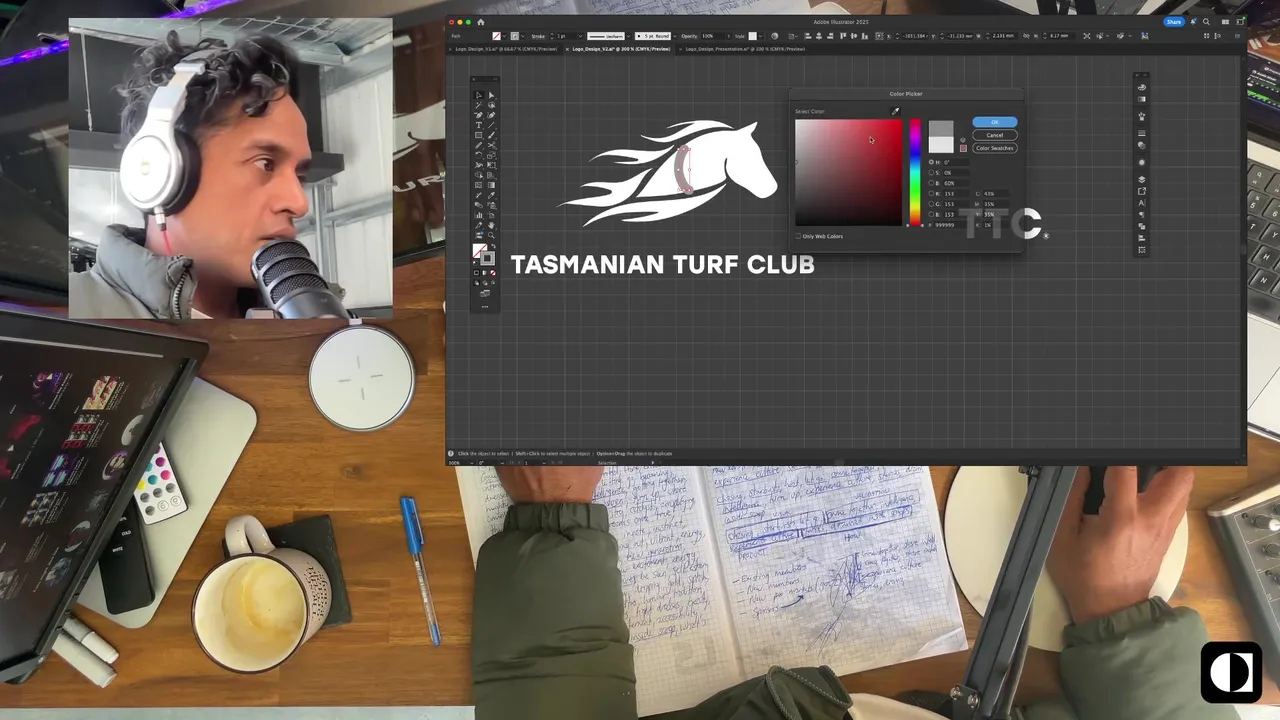Screen dimensions: 1280x720
Task: Open the stroke weight 1 pt dropdown
Action: point(581,36)
